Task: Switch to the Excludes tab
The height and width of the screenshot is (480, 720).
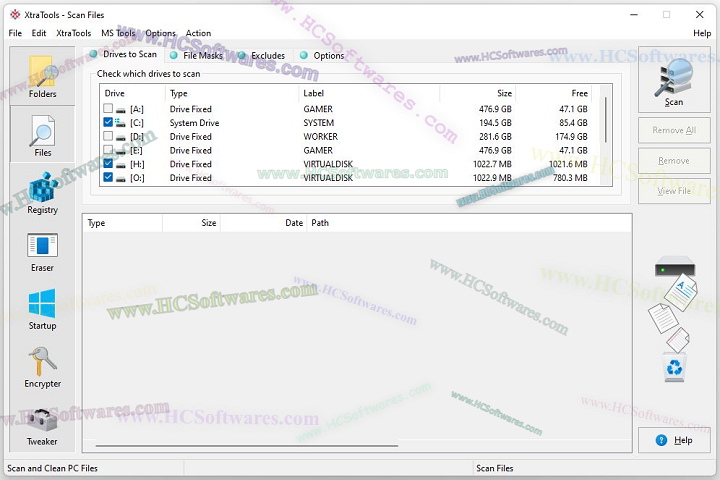Action: point(262,56)
